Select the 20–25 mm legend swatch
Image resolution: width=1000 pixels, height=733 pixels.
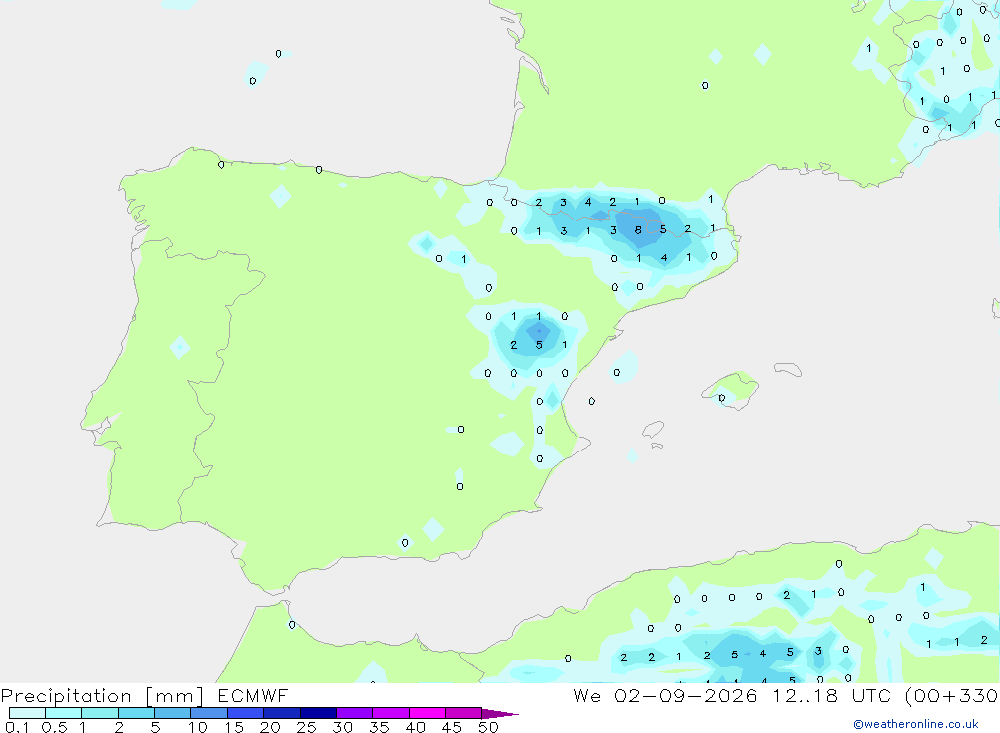pyautogui.click(x=282, y=713)
